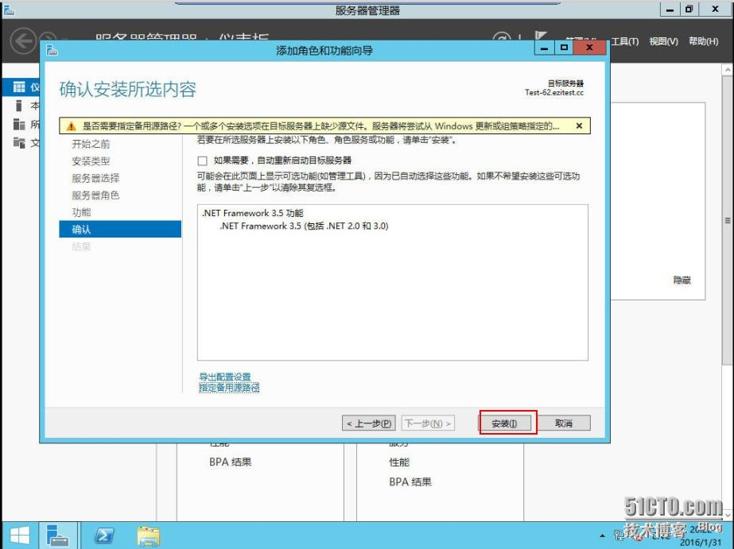Click the back arrow in Server Manager

[x=22, y=41]
